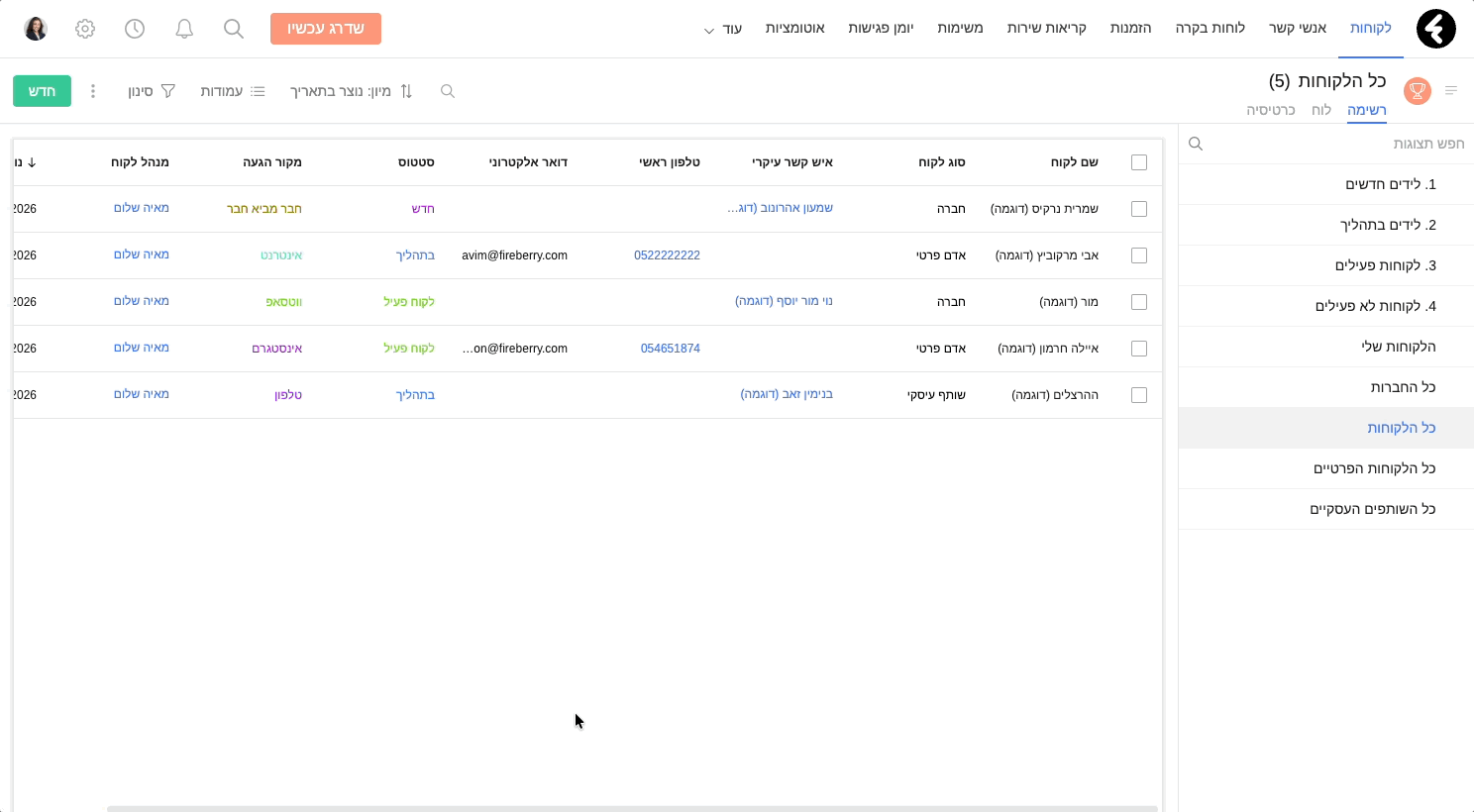1474x812 pixels.
Task: Open three-dot more options menu
Action: [93, 91]
